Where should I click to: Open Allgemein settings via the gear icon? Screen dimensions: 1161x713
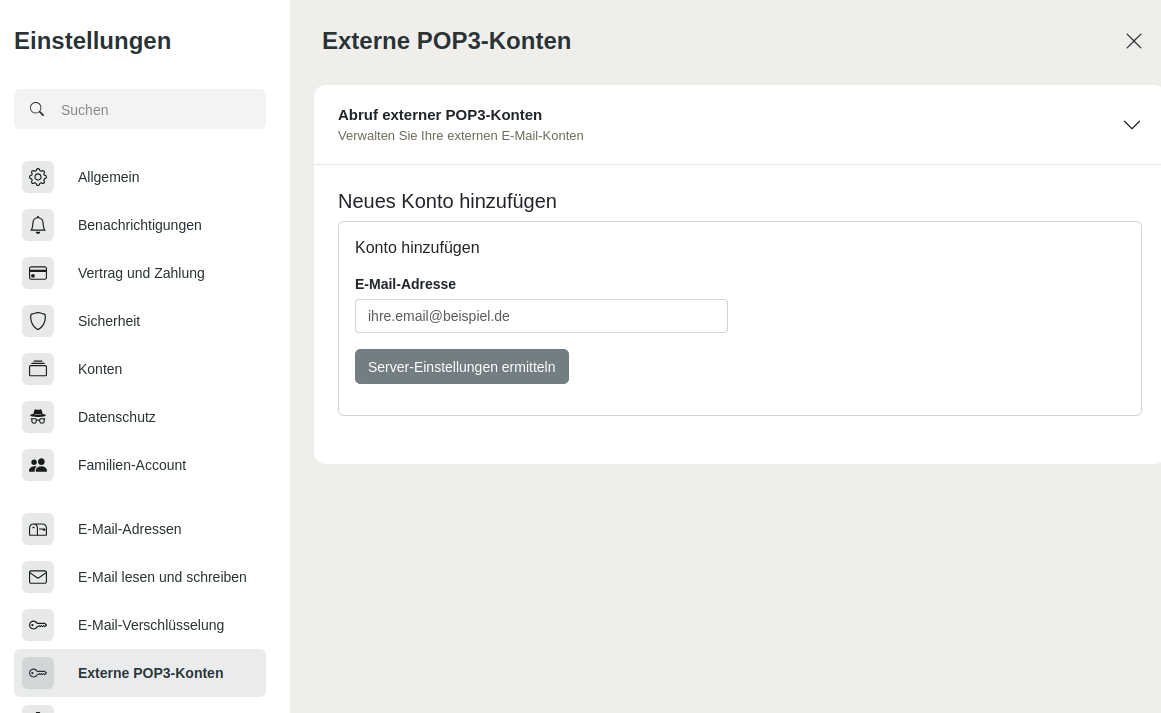(38, 177)
